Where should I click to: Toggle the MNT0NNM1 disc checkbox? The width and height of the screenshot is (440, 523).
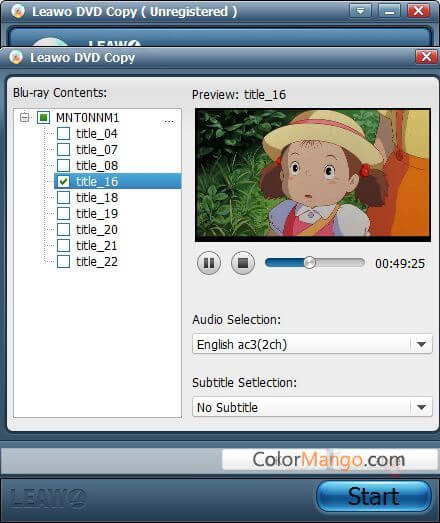pyautogui.click(x=43, y=117)
